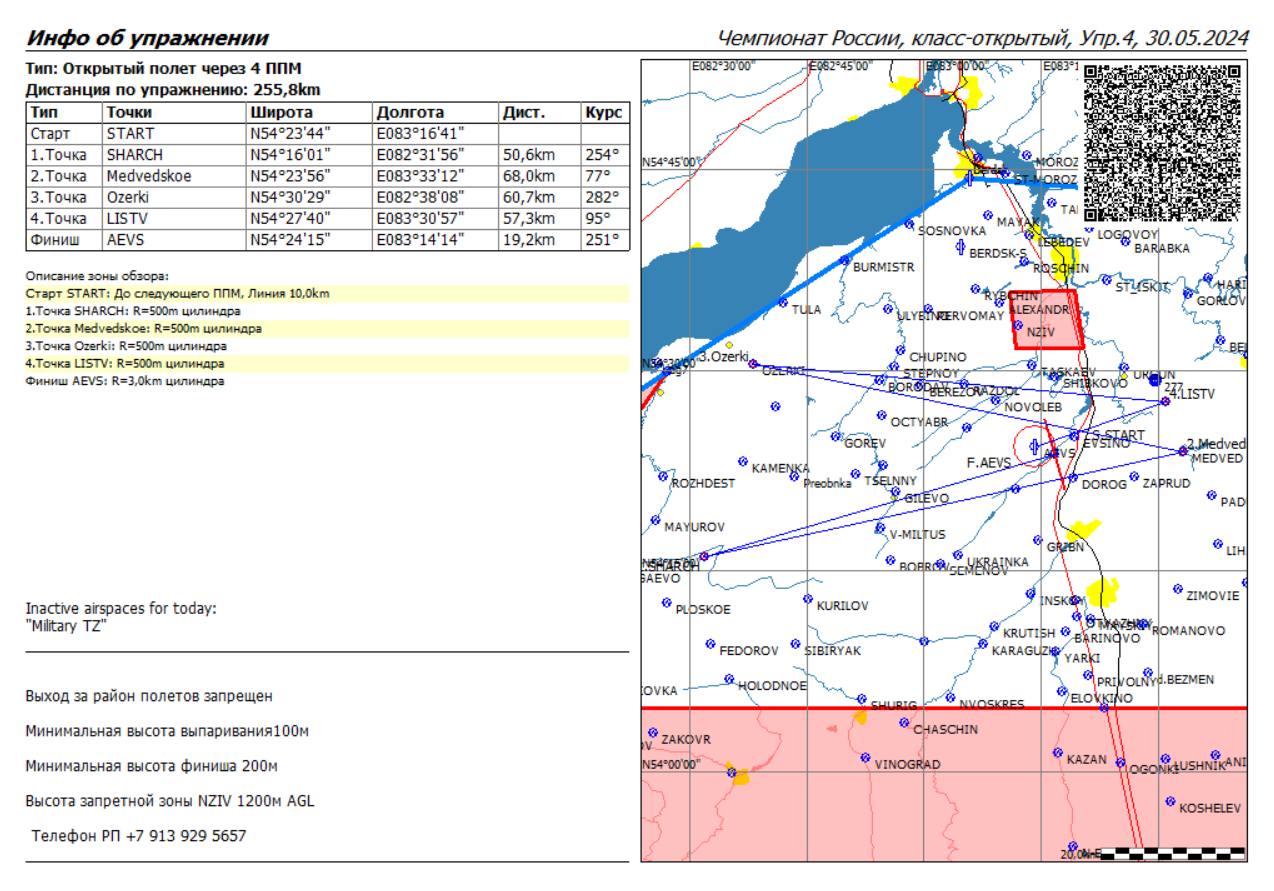This screenshot has height=891, width=1274.
Task: Click the SHARCH turnpoint marker on map
Action: tap(704, 556)
